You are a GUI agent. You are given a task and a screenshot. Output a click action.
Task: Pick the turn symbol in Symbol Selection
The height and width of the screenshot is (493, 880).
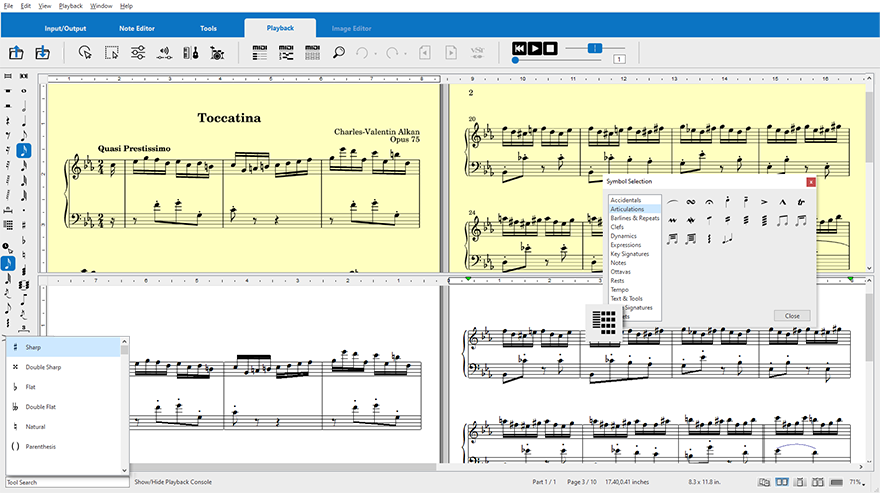(x=691, y=202)
